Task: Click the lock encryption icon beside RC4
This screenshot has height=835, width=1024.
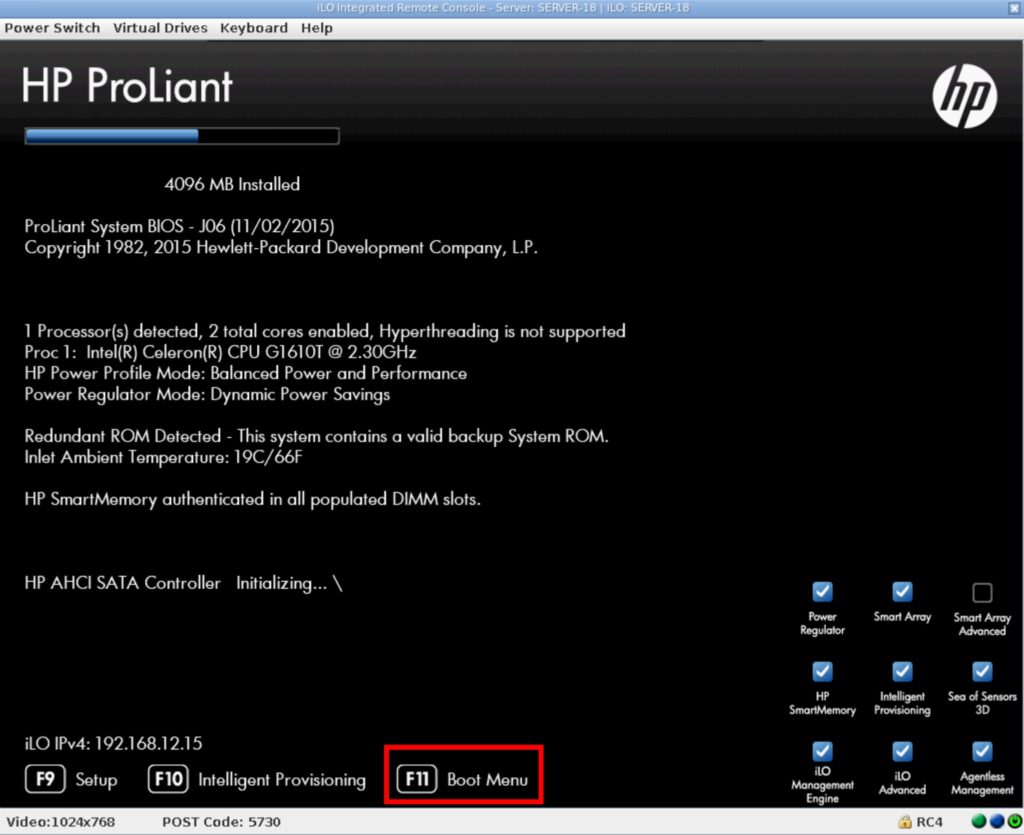Action: pyautogui.click(x=904, y=822)
